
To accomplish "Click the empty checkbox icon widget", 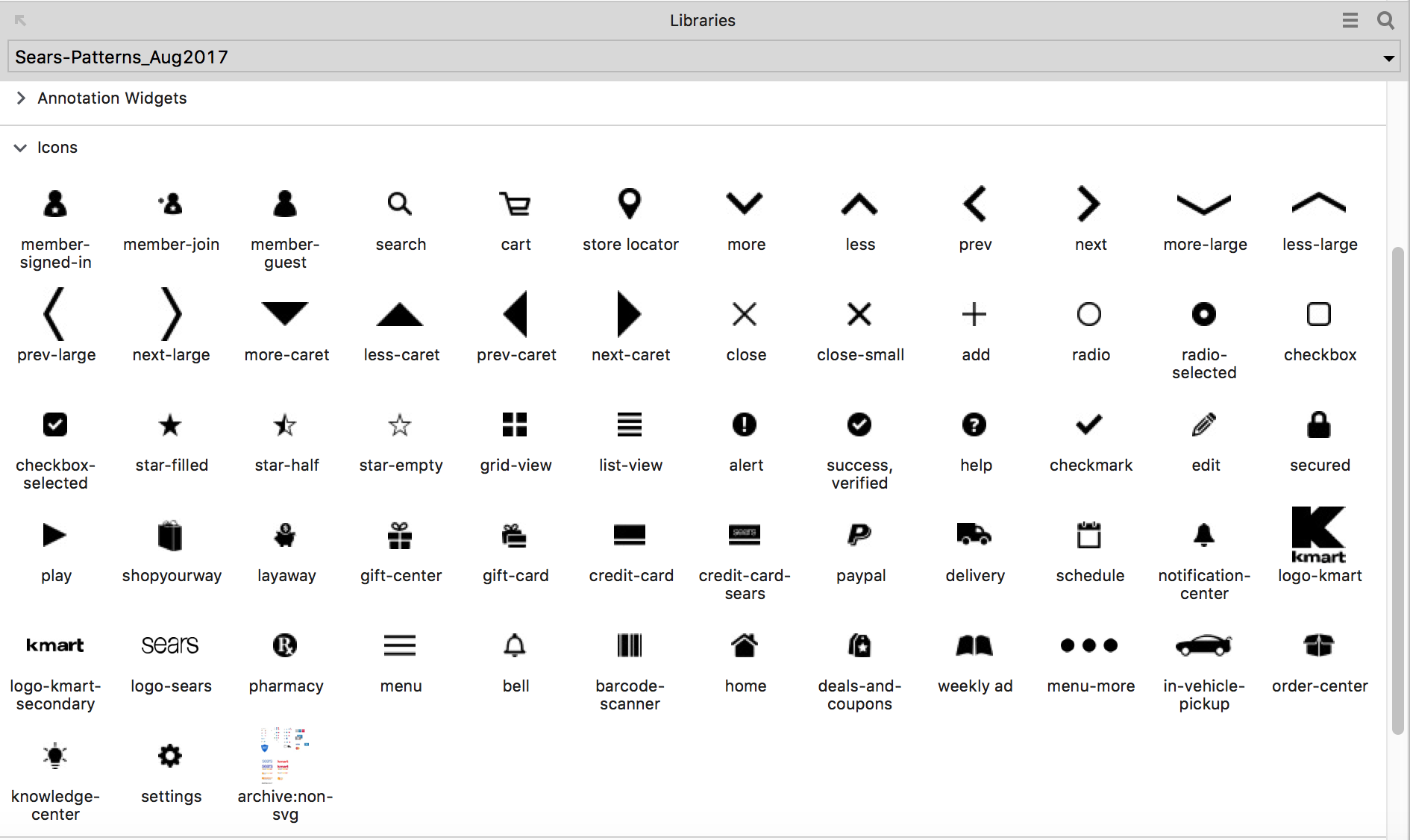I will tap(1319, 314).
